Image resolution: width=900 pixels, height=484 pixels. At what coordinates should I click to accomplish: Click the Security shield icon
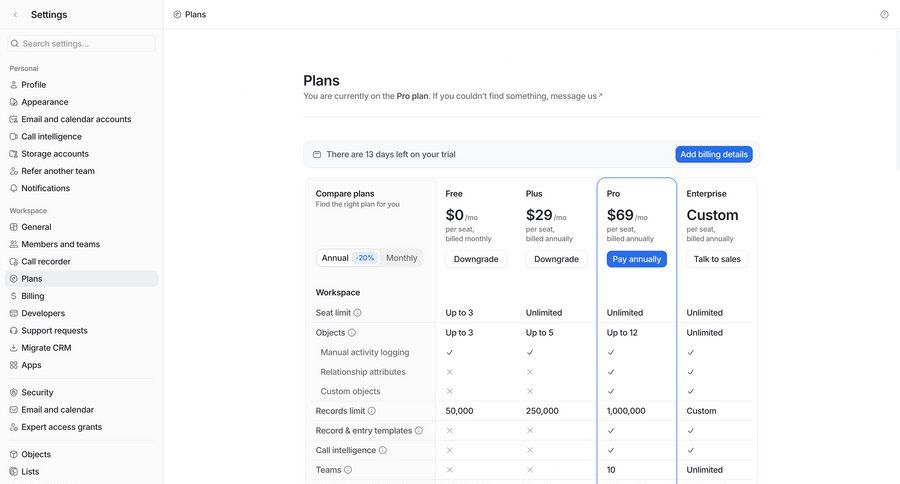[x=14, y=393]
